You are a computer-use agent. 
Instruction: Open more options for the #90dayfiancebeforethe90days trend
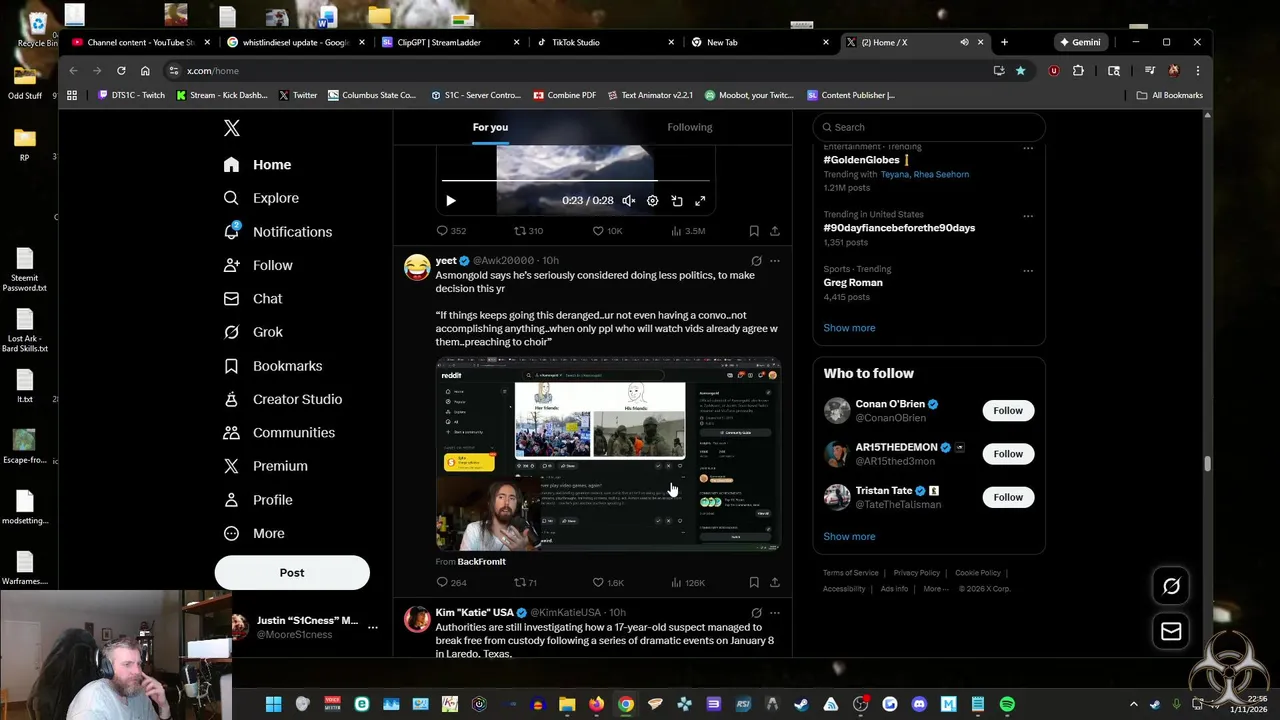click(1027, 215)
